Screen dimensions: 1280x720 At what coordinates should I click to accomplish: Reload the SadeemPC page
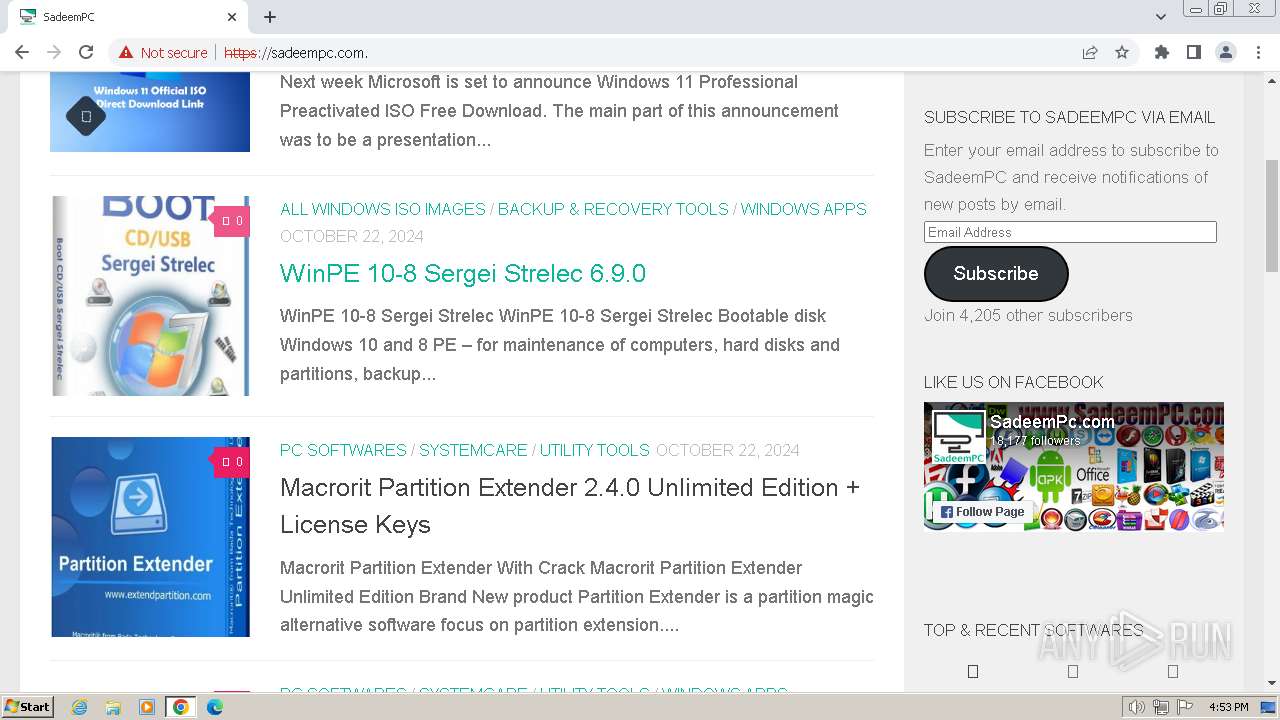click(x=86, y=52)
